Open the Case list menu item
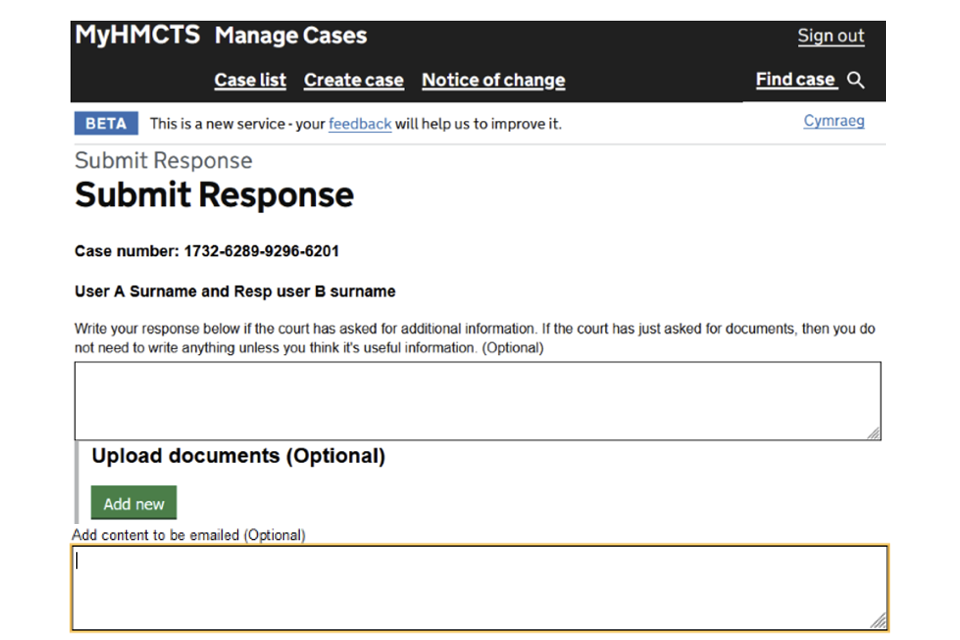Viewport: 960px width, 640px height. tap(250, 80)
